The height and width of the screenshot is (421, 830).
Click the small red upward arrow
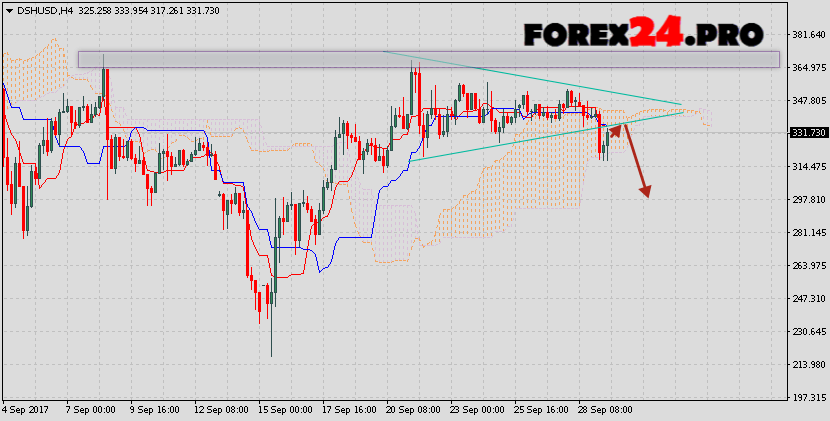[x=615, y=129]
